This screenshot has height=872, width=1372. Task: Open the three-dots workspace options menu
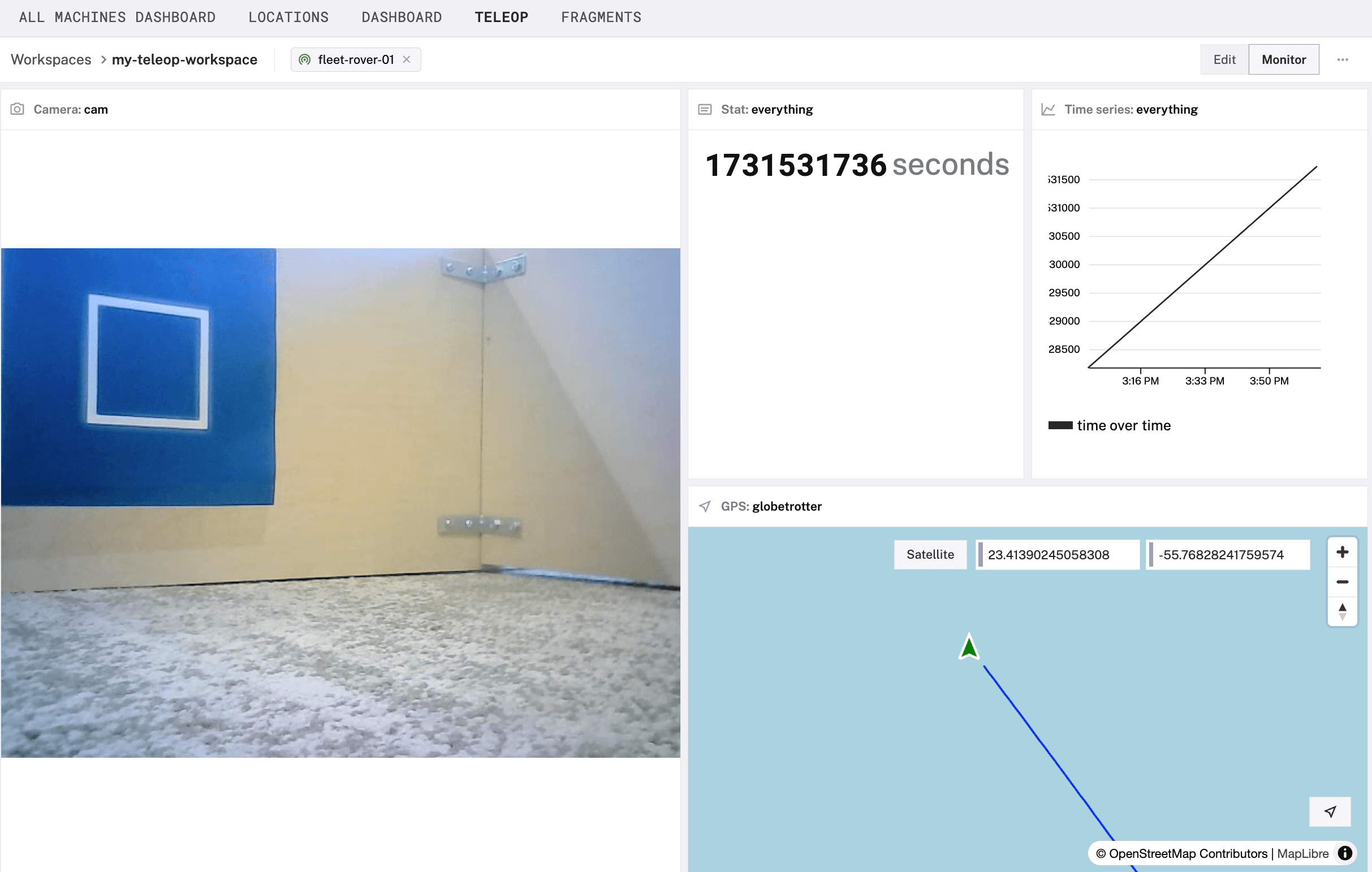(1343, 59)
